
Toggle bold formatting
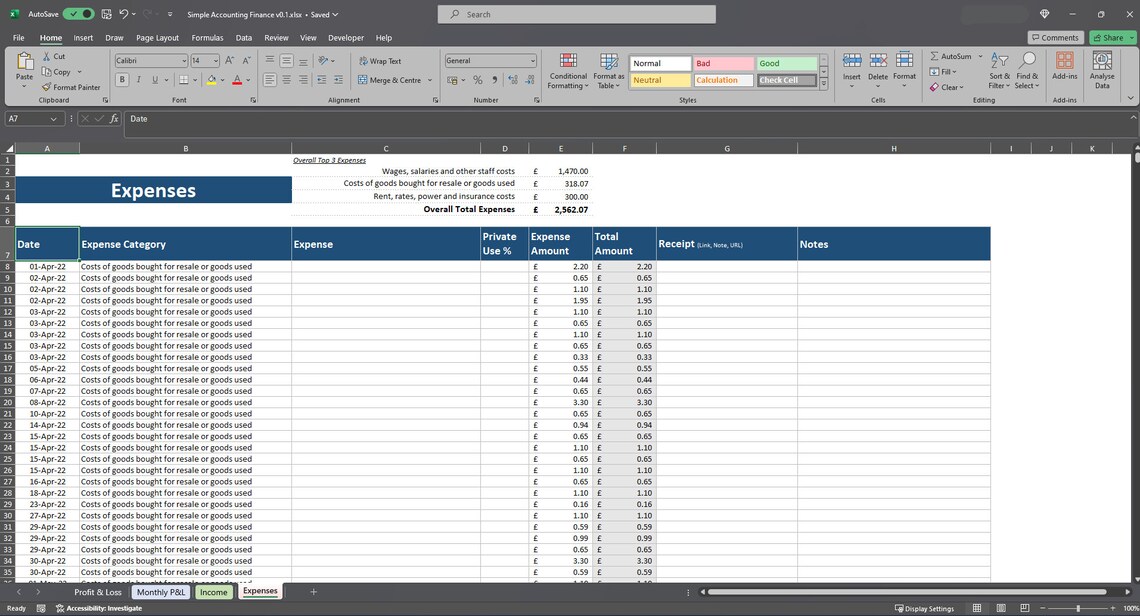(x=122, y=79)
